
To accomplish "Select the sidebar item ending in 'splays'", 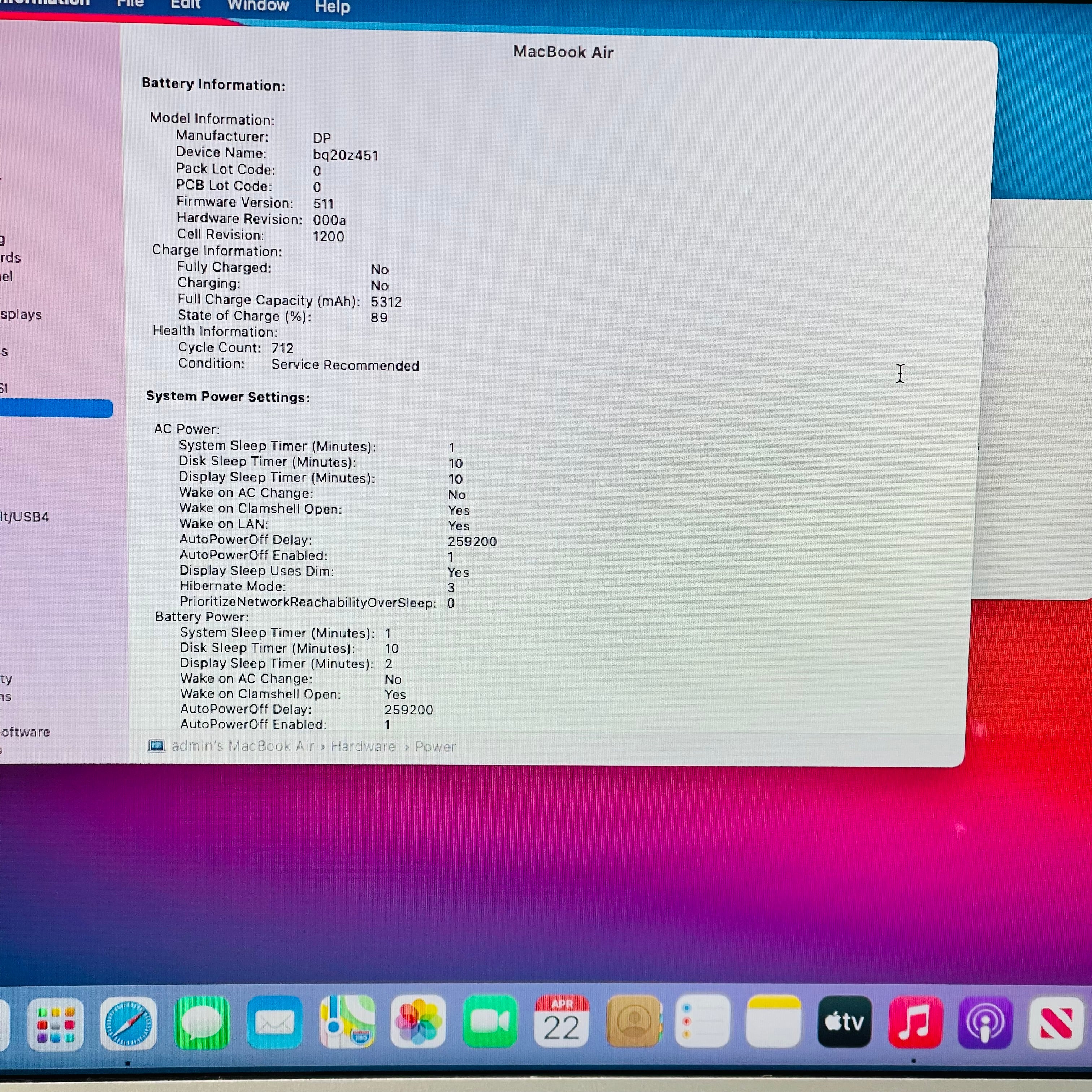I will coord(21,314).
